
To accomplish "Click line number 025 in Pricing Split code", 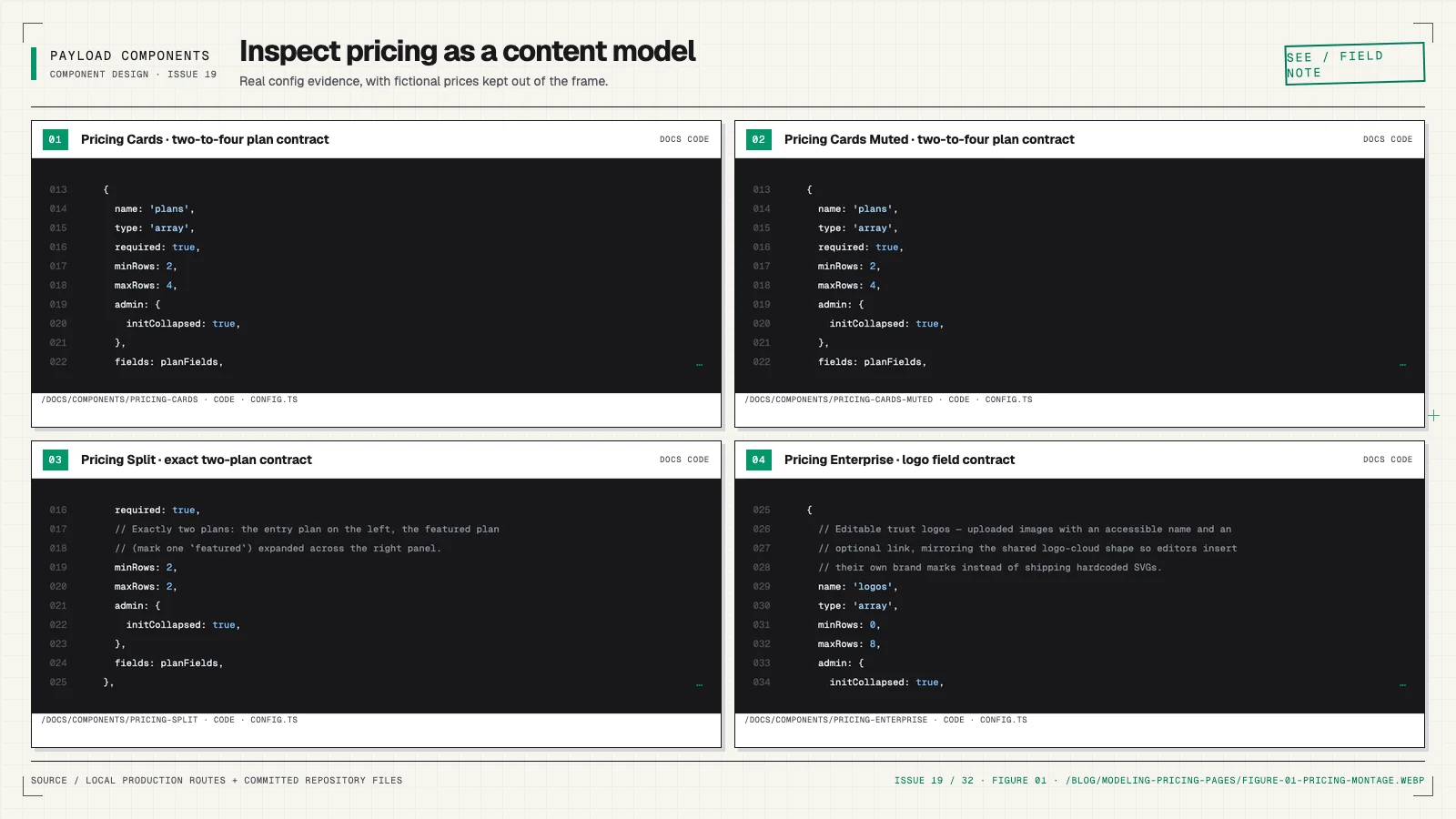I will (x=58, y=682).
